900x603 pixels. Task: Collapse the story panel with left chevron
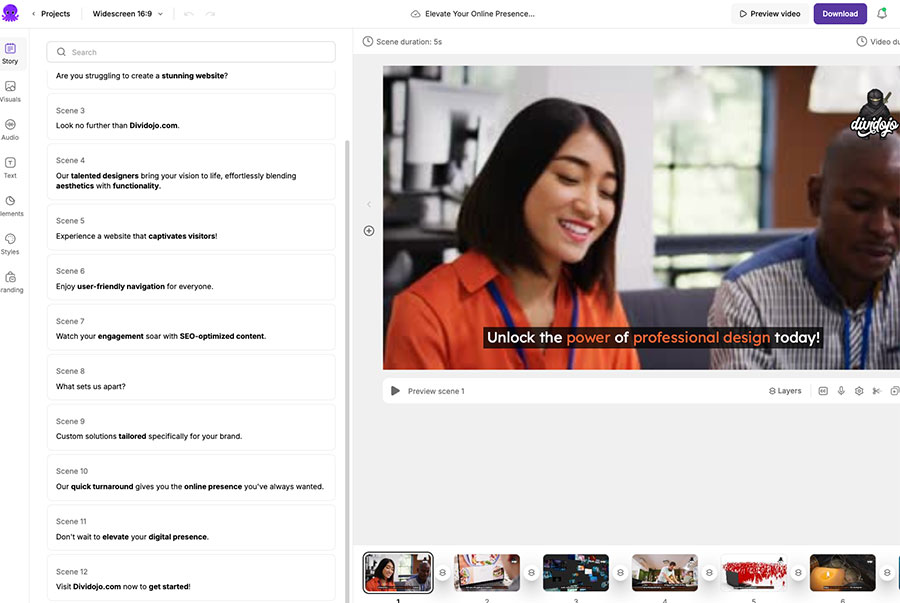(x=368, y=205)
